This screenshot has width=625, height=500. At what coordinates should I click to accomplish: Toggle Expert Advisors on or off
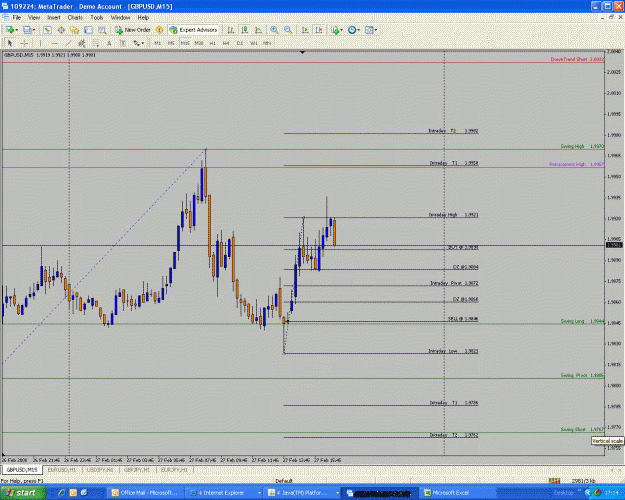194,30
